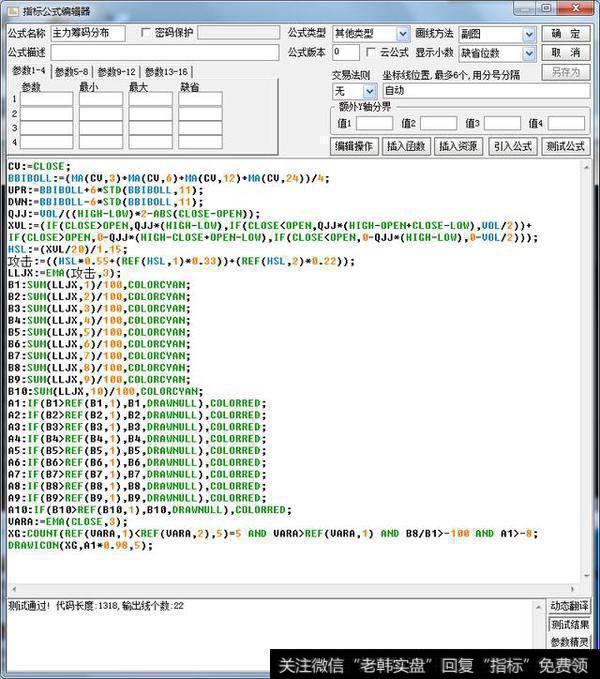
Task: Click the 坐标线位置 field showing 自动
Action: [x=486, y=91]
